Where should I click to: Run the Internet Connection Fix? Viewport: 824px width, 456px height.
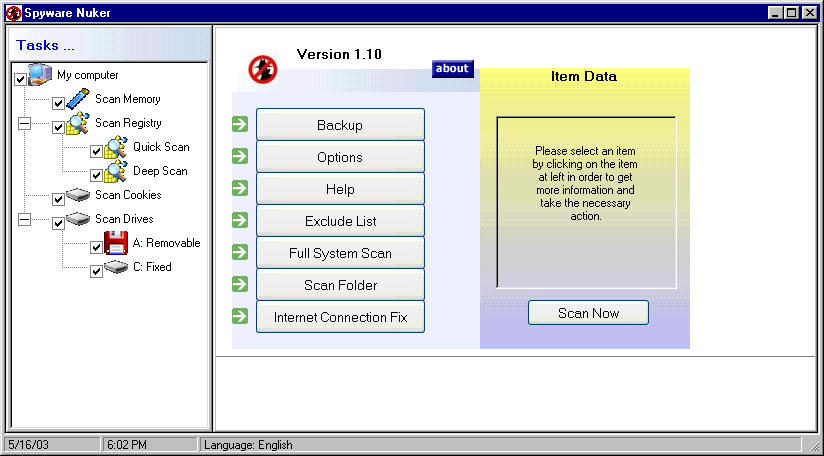340,317
